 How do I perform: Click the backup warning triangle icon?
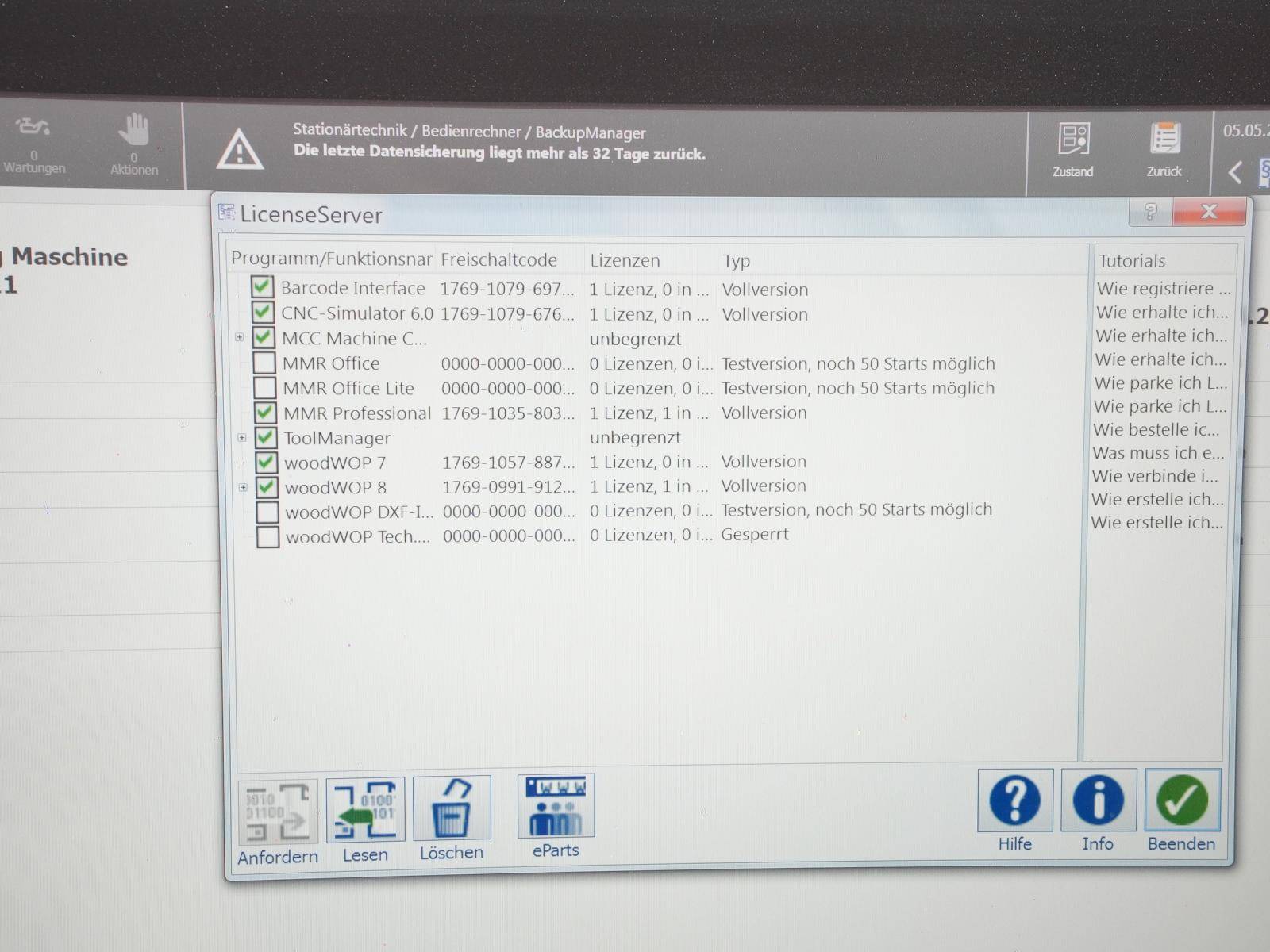click(x=240, y=148)
